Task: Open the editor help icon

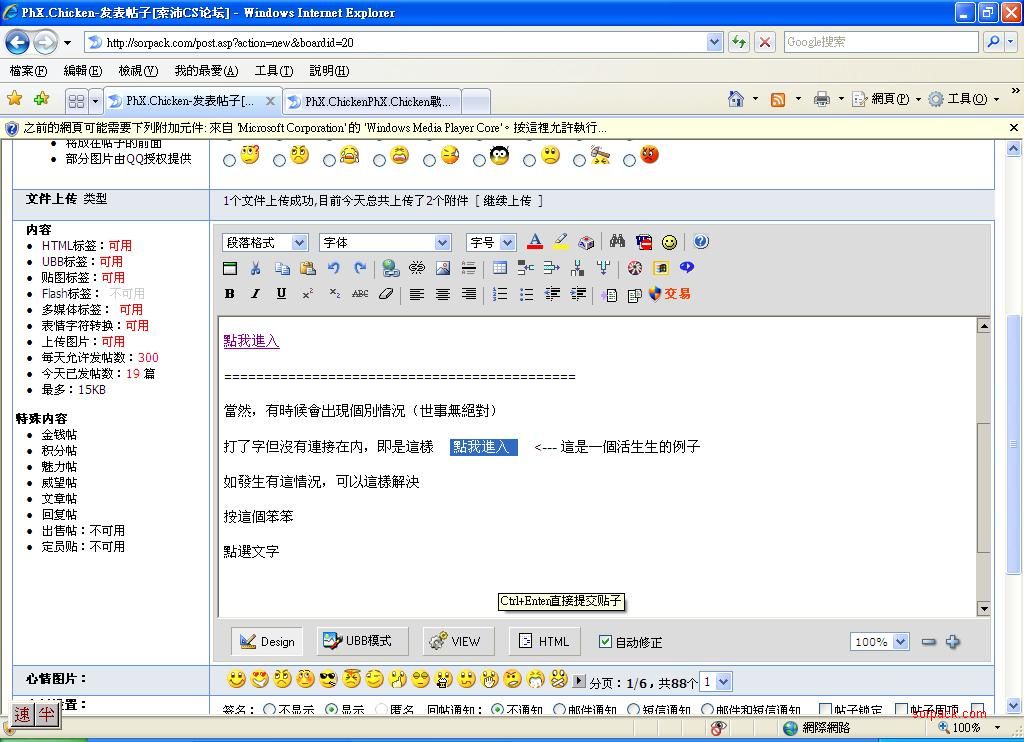Action: (701, 242)
